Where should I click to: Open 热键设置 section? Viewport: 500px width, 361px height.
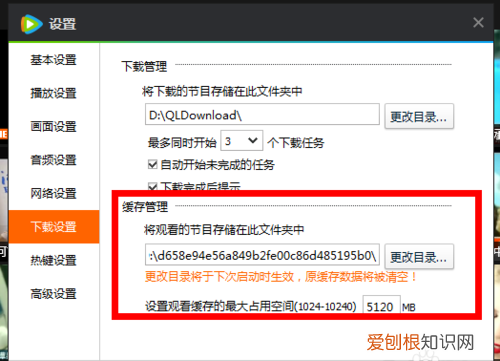[54, 260]
